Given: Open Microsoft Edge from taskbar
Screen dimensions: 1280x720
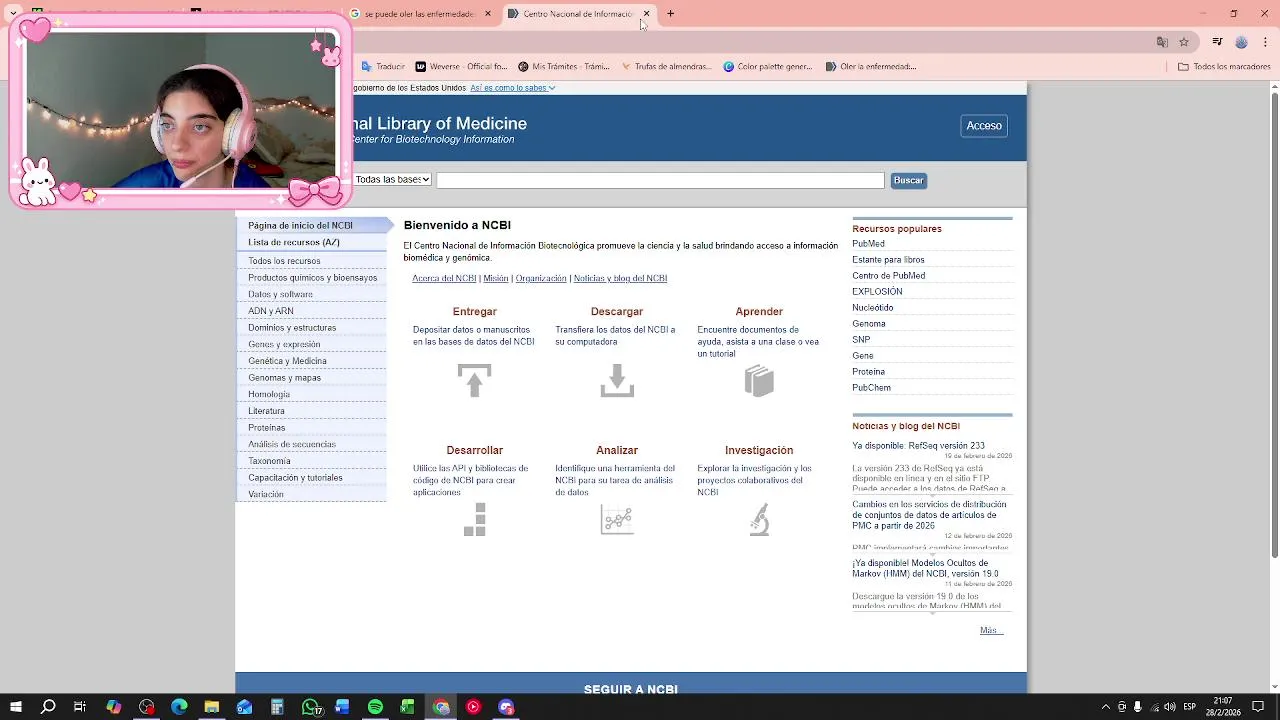Looking at the screenshot, I should [x=179, y=707].
